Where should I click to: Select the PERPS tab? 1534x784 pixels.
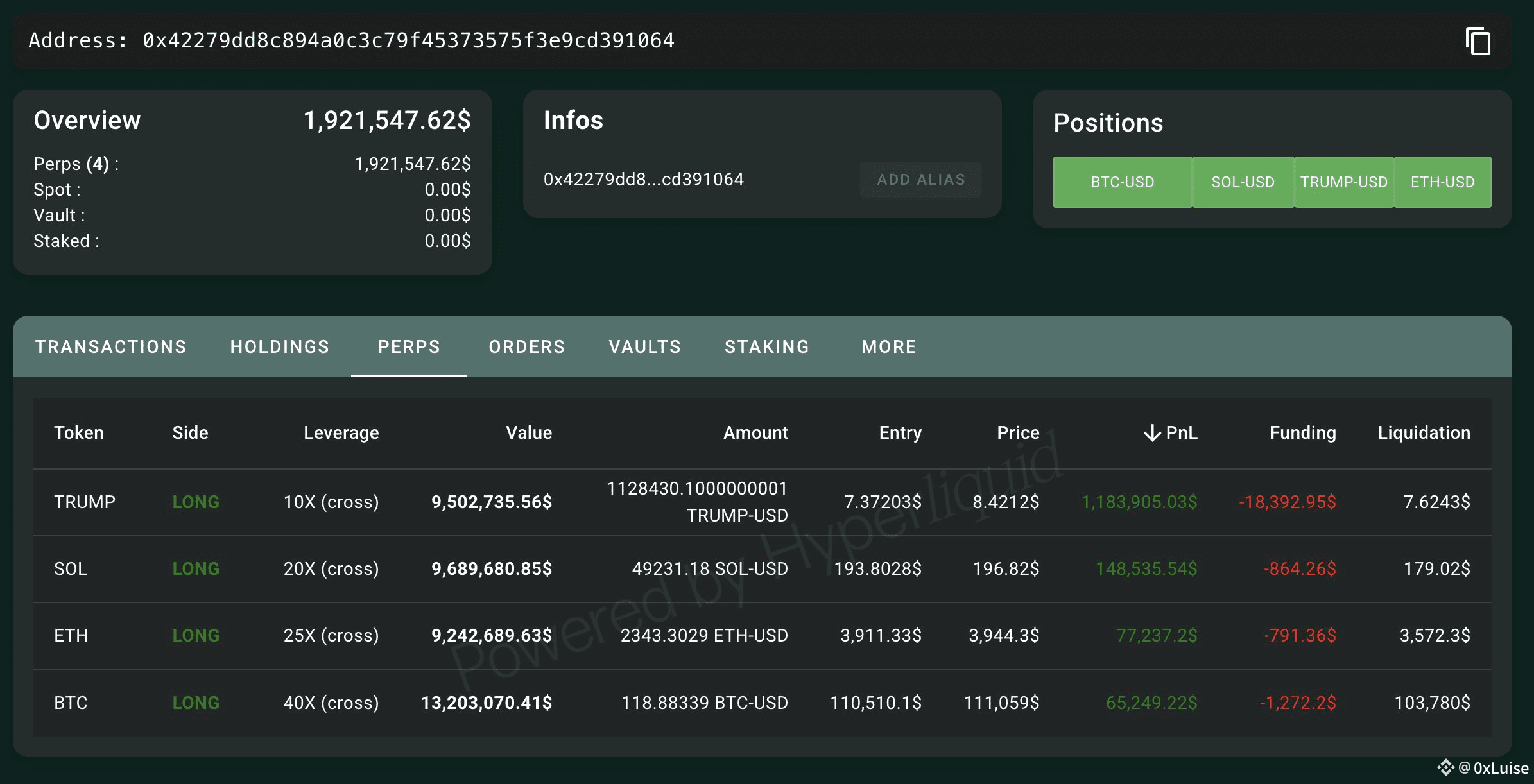click(409, 347)
